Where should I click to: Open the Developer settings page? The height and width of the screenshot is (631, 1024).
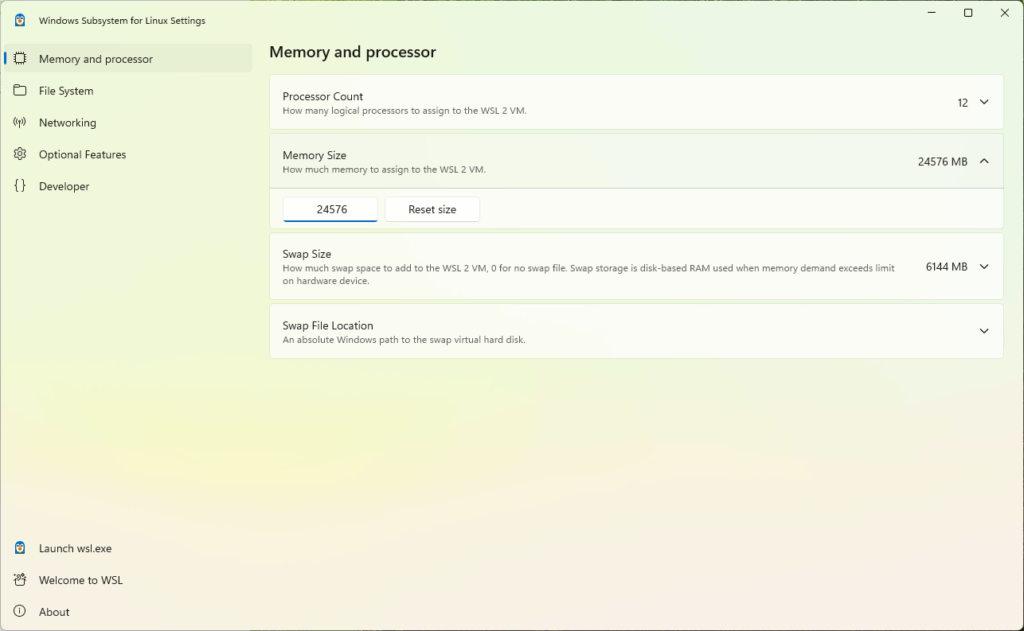[x=128, y=186]
